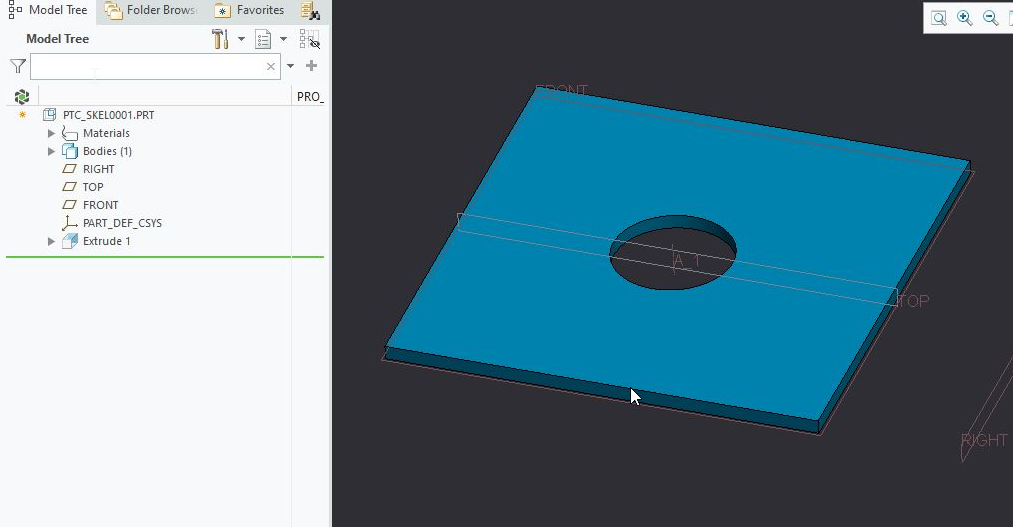Switch to the Folder Browser tab

tap(151, 11)
